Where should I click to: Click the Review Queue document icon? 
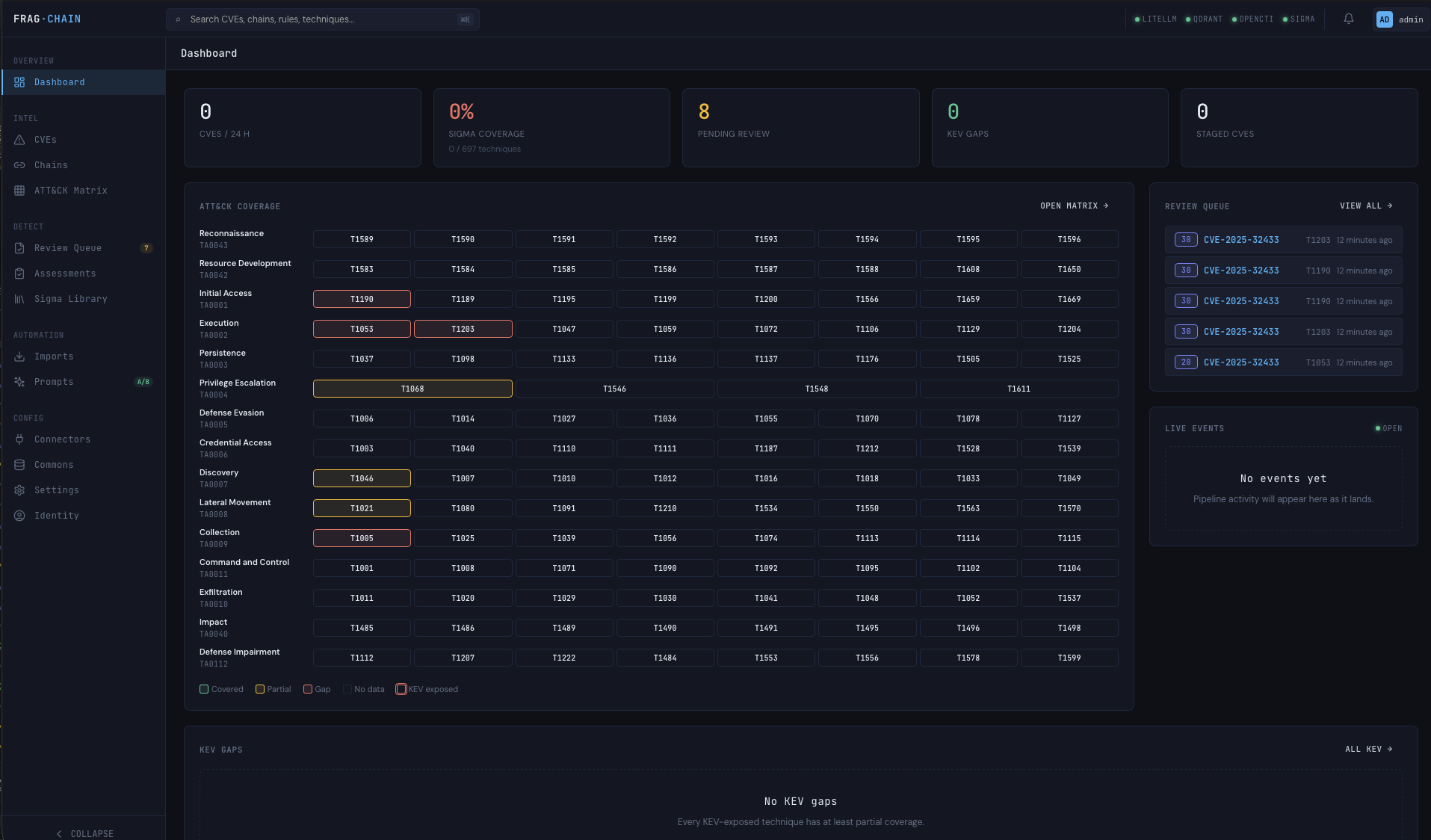point(19,248)
